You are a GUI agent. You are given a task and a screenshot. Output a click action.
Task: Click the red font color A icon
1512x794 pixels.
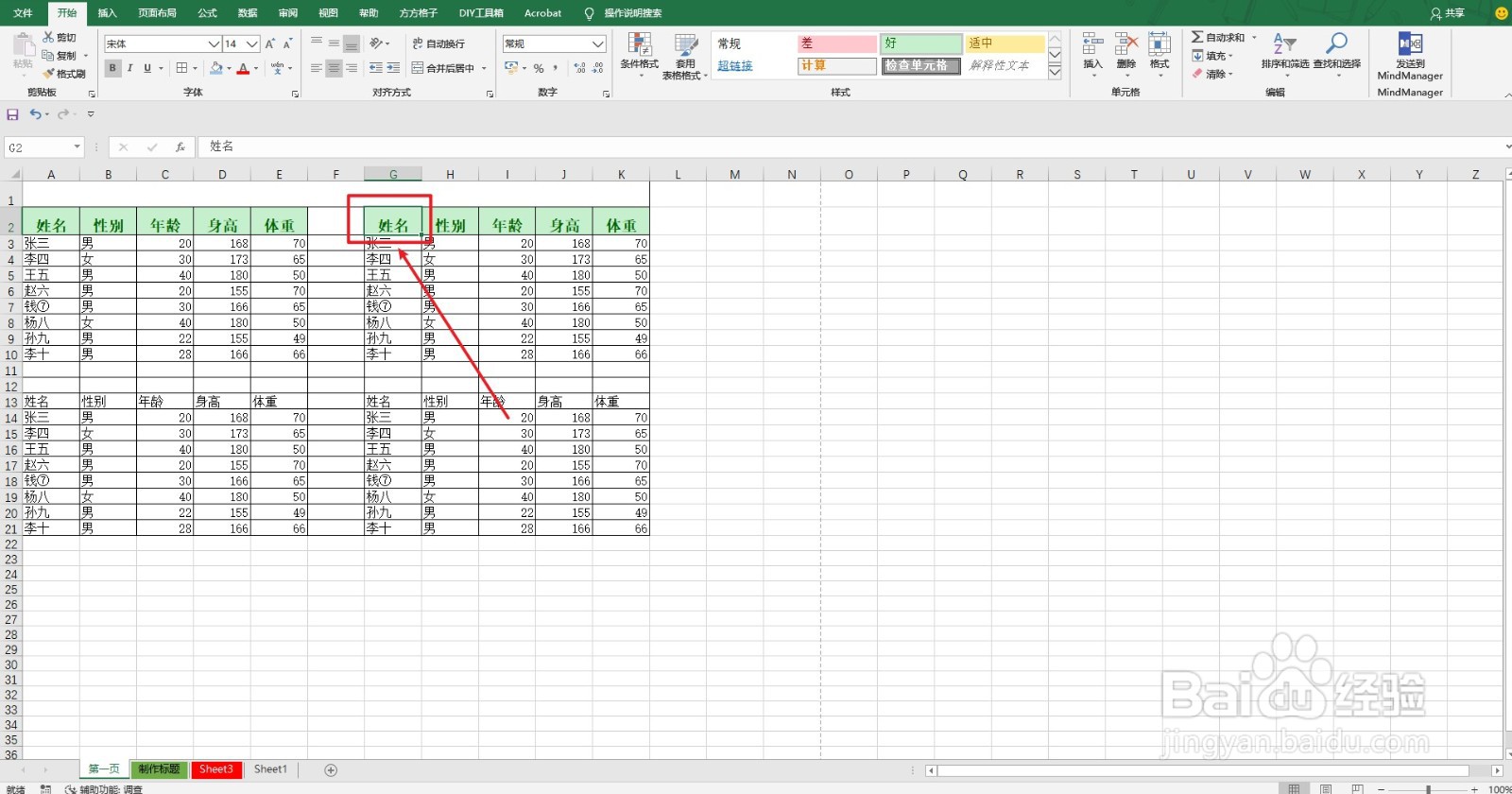tap(243, 68)
